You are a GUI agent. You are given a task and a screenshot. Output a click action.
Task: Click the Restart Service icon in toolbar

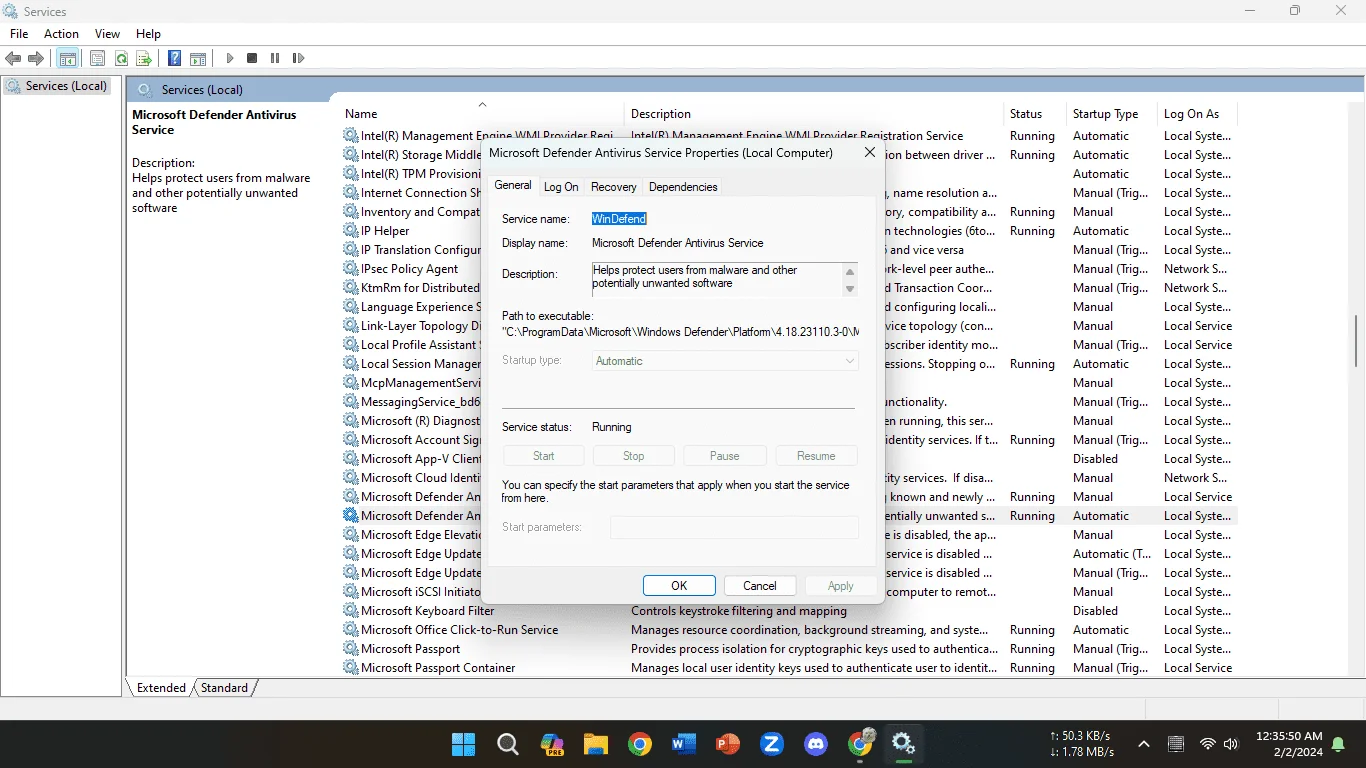[x=298, y=59]
